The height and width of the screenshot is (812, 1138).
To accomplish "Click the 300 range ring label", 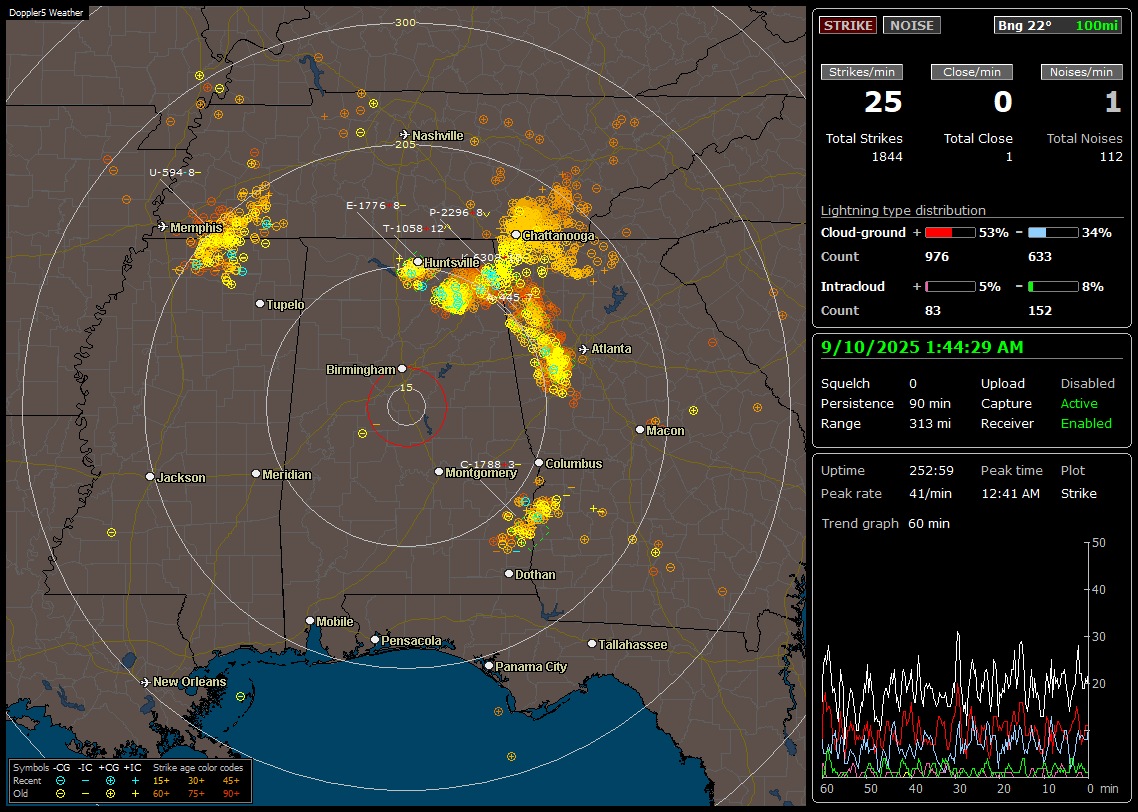I will click(405, 22).
